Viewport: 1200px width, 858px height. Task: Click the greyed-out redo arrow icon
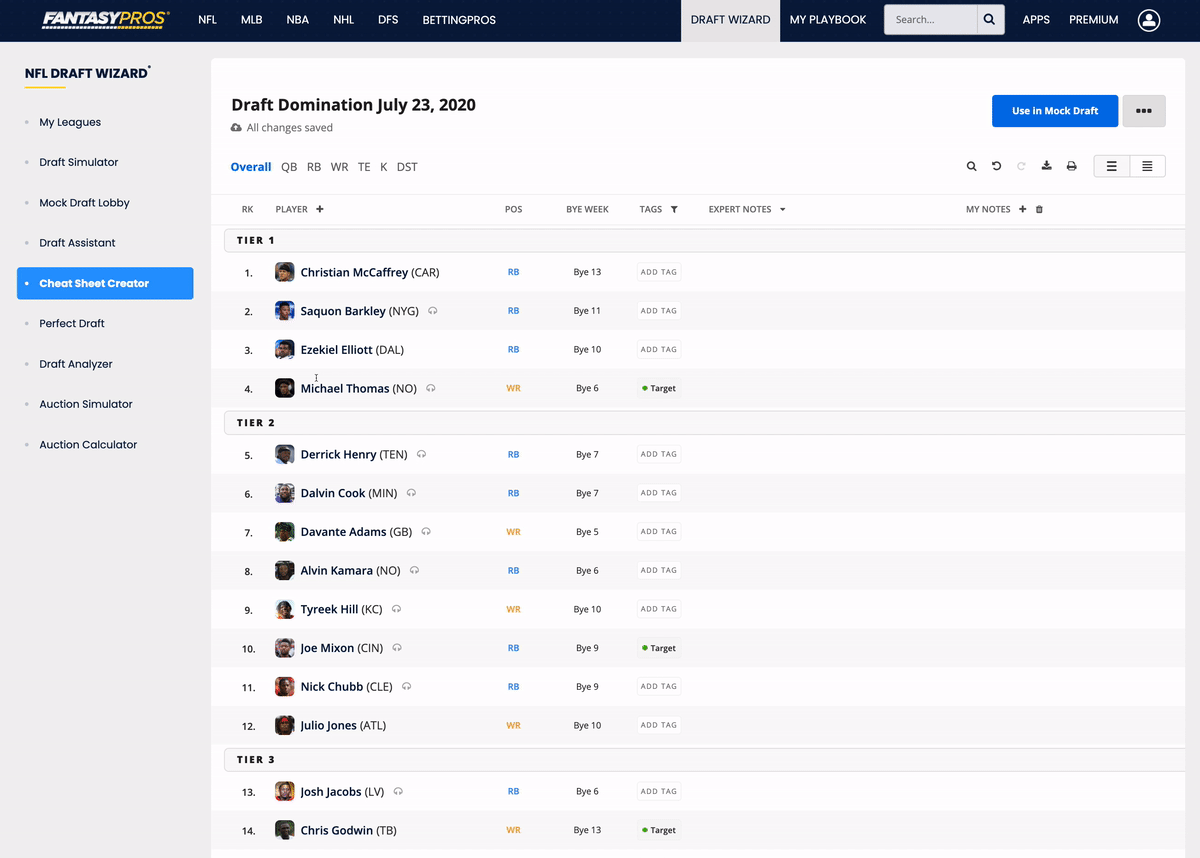coord(1021,166)
